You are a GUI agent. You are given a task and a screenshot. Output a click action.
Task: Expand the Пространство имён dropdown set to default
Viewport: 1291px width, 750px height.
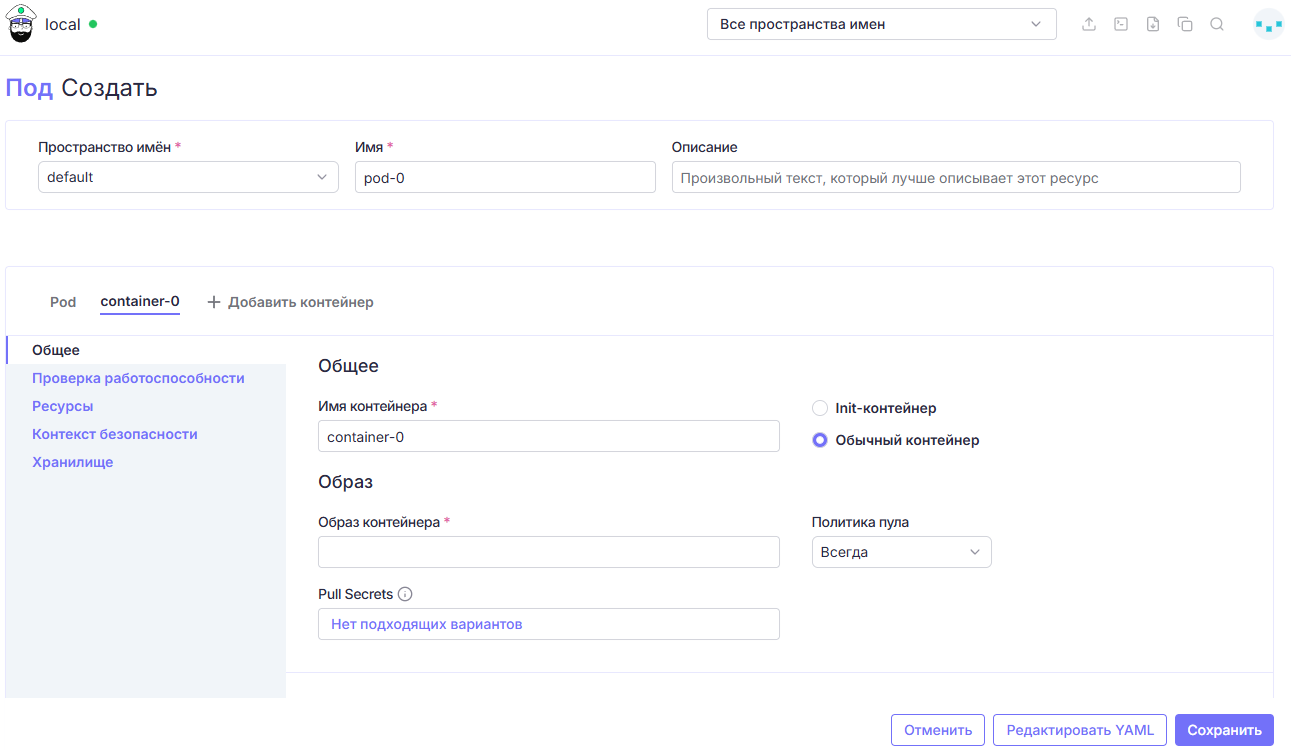coord(188,177)
